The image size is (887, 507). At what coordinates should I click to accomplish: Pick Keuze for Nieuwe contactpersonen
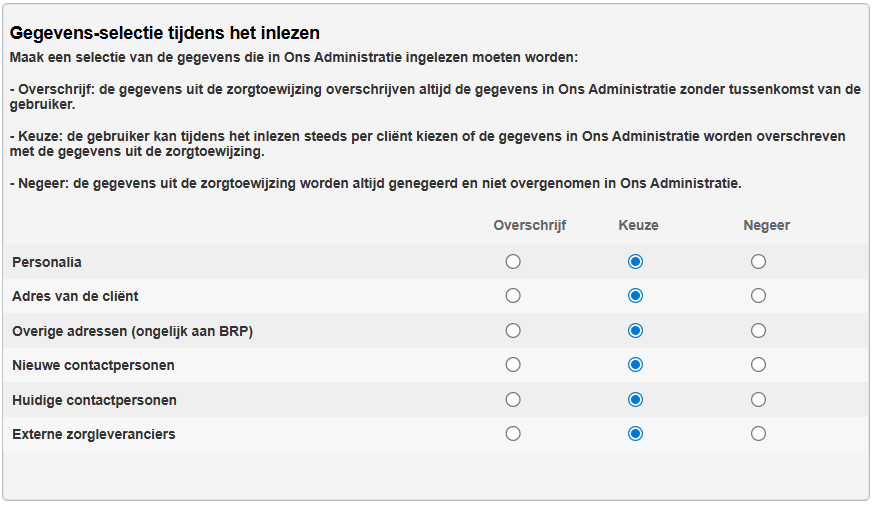point(635,364)
